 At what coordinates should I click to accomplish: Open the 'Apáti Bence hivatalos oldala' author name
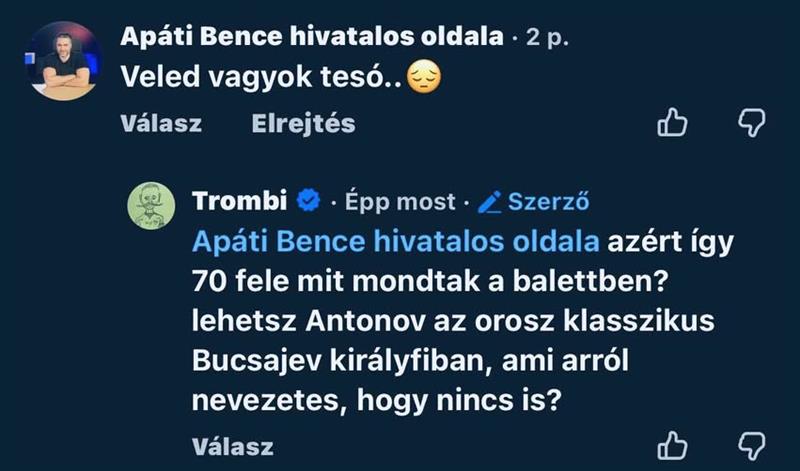pos(311,37)
